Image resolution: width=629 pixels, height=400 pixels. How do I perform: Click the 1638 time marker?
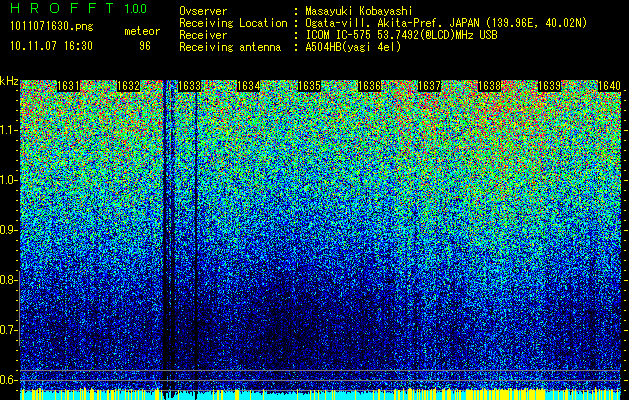coord(489,86)
